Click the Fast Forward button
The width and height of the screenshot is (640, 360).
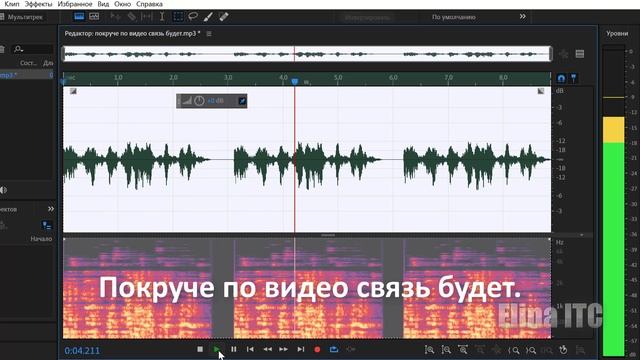pos(283,349)
